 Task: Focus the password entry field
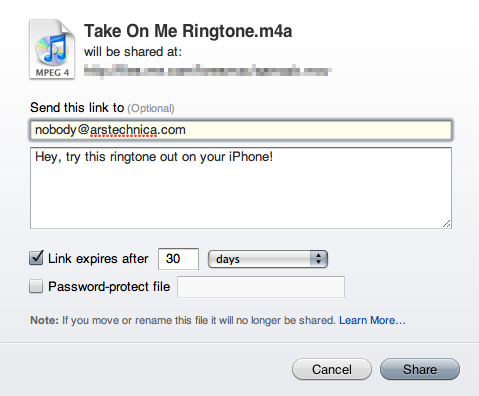[261, 287]
